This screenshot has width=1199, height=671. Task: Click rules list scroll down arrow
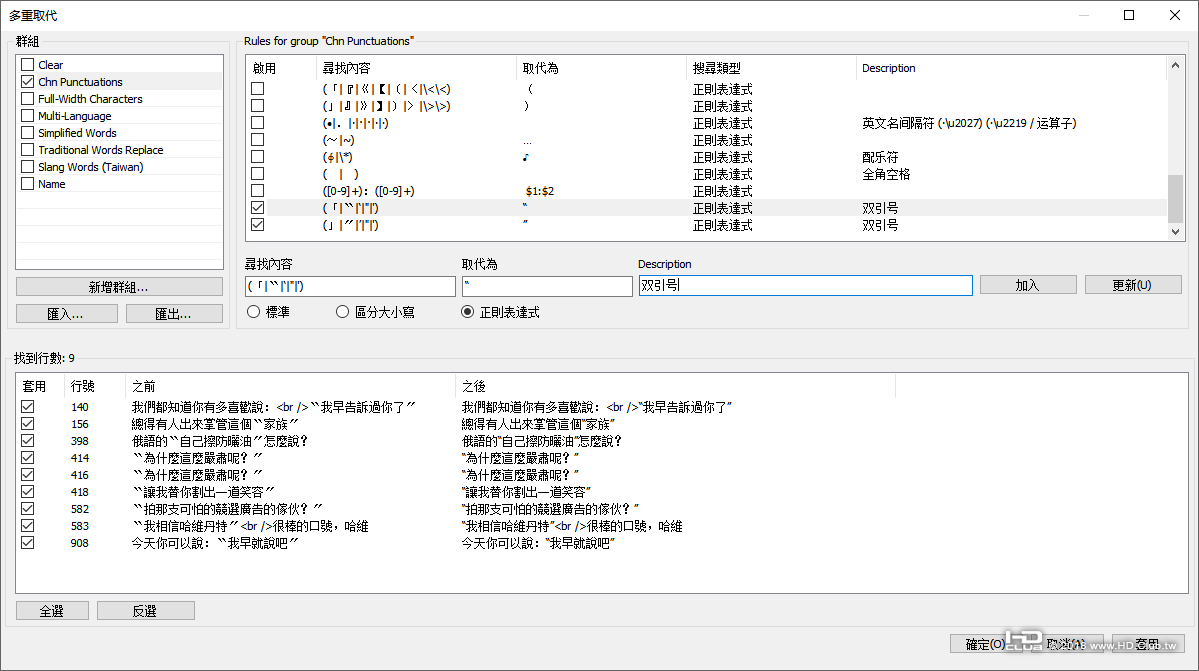coord(1175,232)
